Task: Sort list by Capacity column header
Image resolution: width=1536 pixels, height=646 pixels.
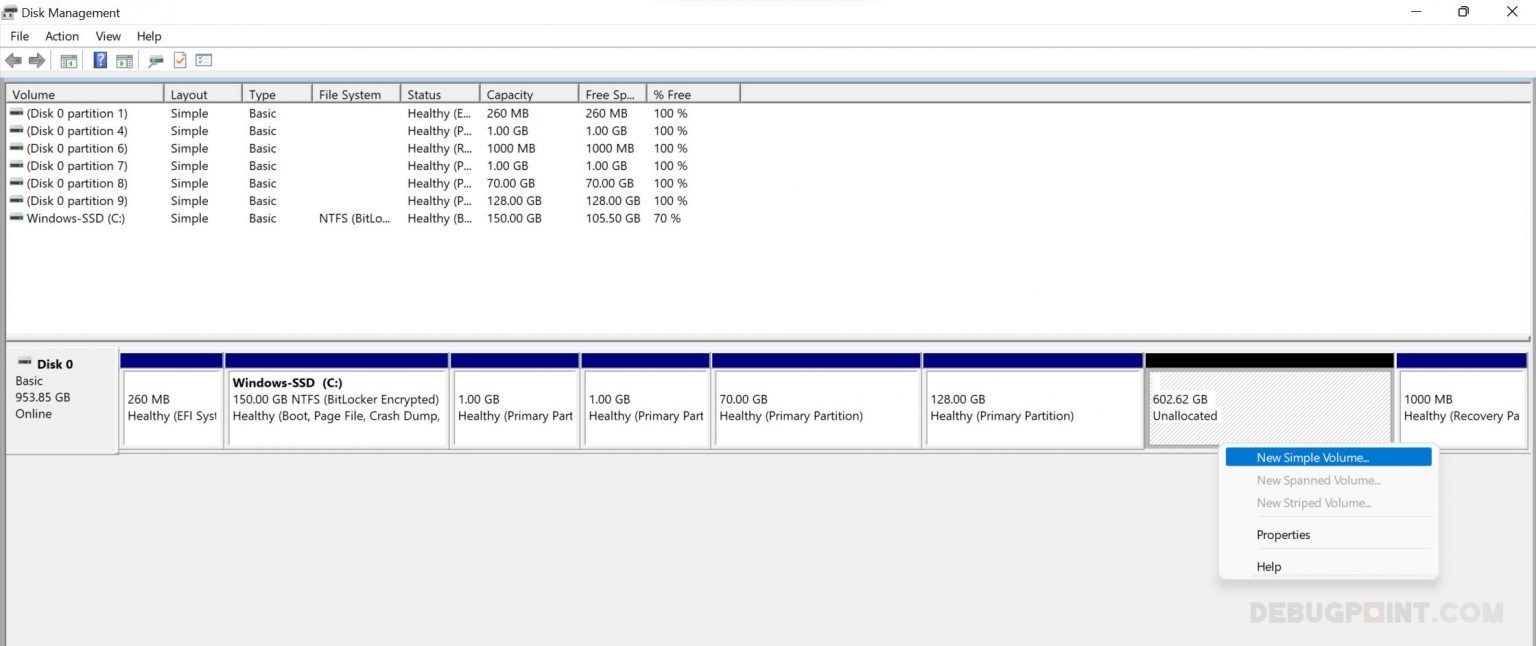Action: [510, 95]
